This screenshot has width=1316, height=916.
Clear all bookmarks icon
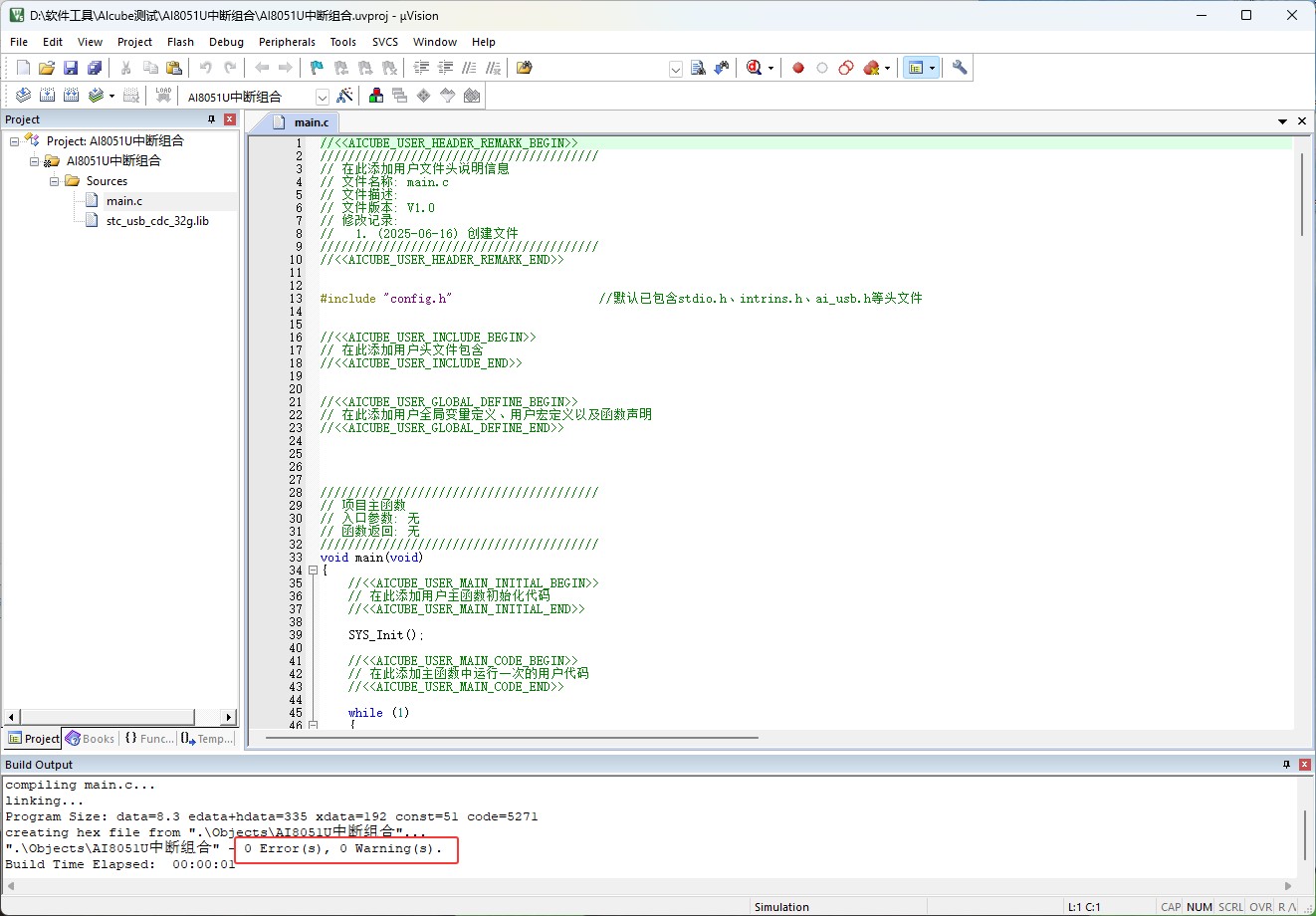coord(390,68)
